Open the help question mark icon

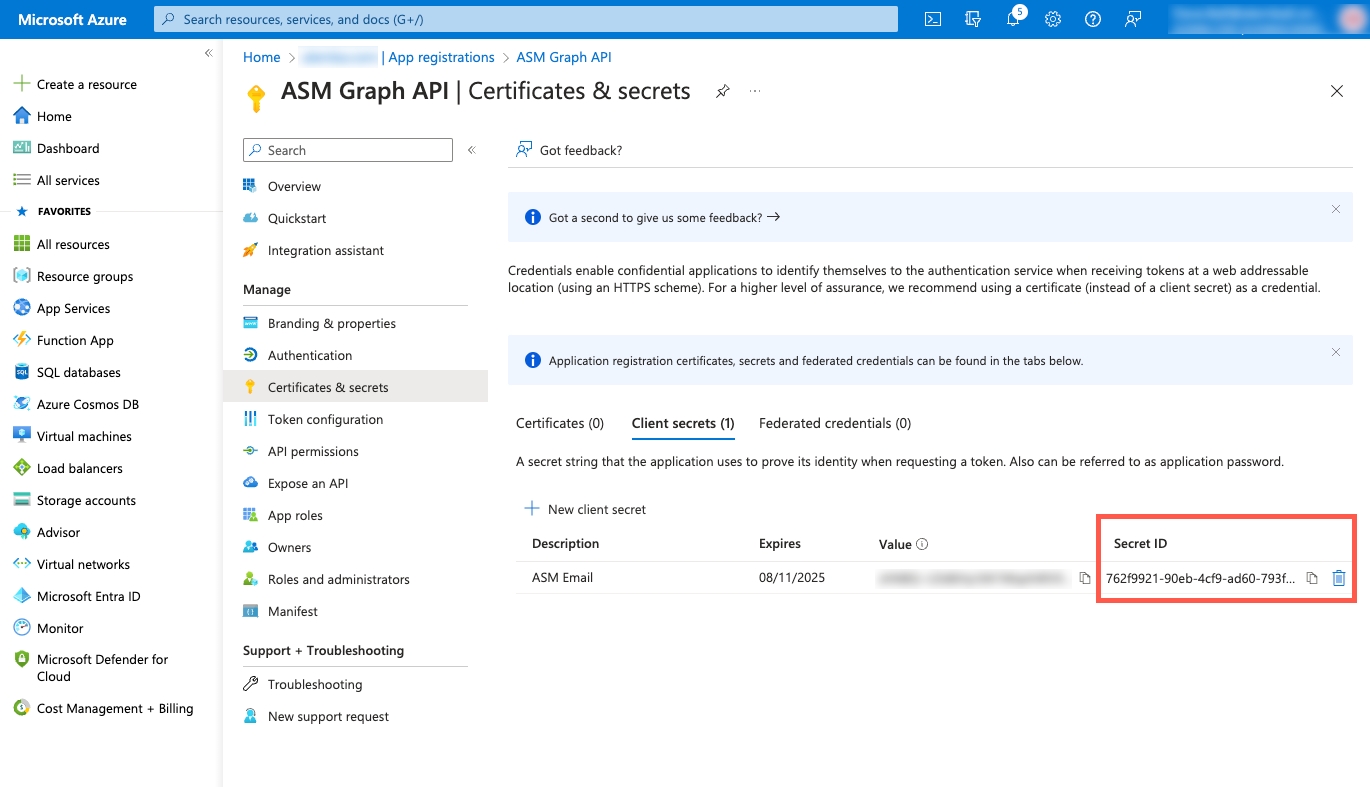coord(1093,19)
